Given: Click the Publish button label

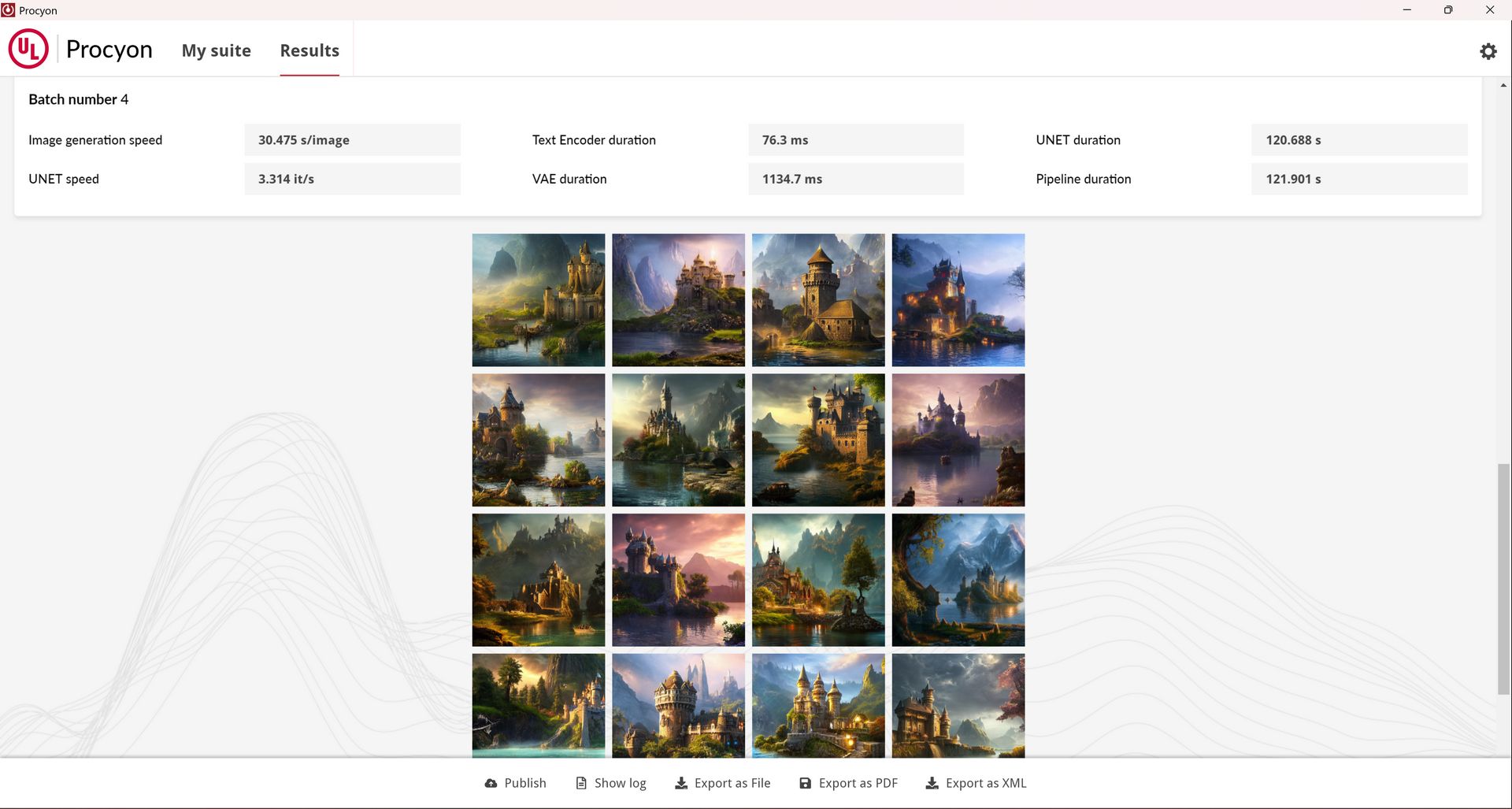Looking at the screenshot, I should point(525,783).
